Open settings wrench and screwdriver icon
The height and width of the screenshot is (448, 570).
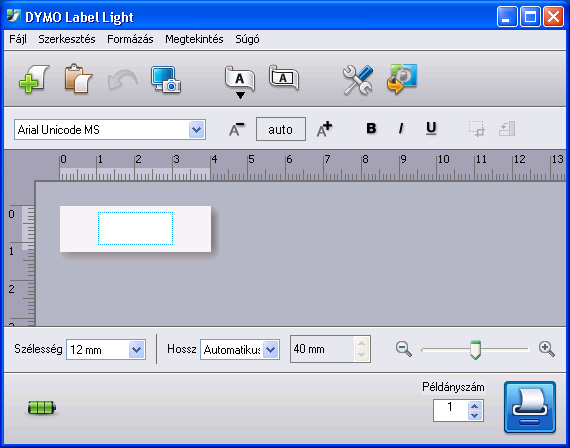click(358, 80)
